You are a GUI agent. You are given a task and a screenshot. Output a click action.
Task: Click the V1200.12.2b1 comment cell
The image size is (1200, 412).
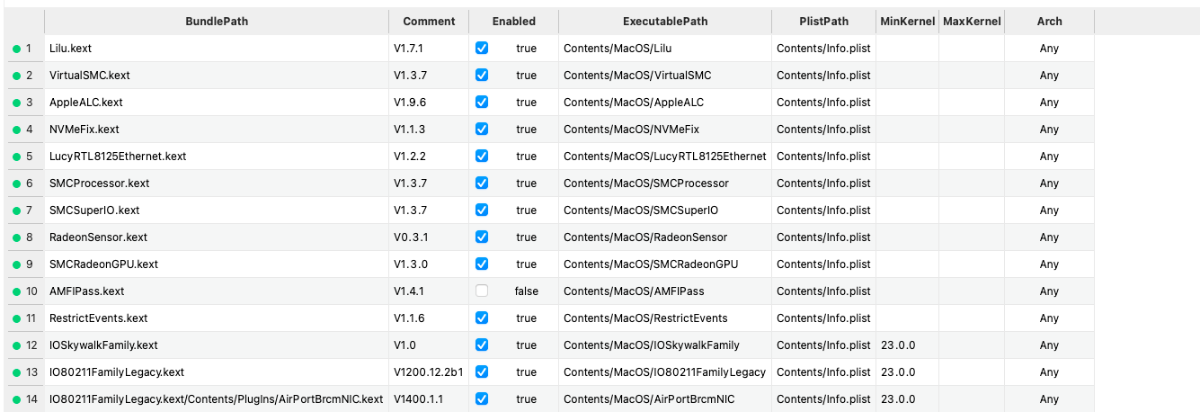pos(429,372)
